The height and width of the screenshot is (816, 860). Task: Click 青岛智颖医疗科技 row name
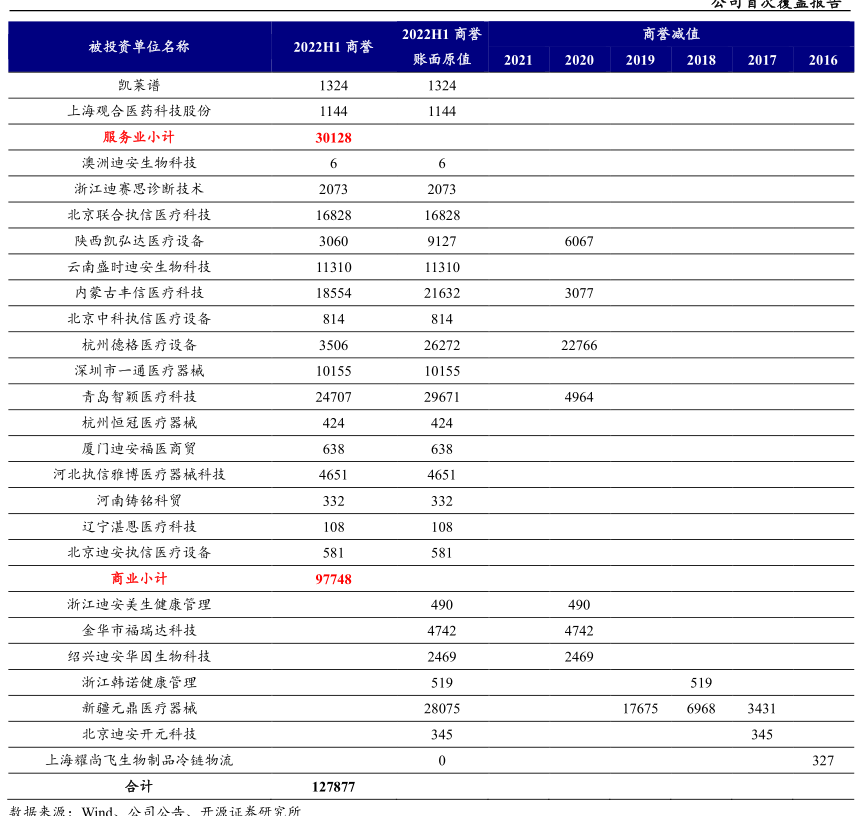[x=139, y=396]
